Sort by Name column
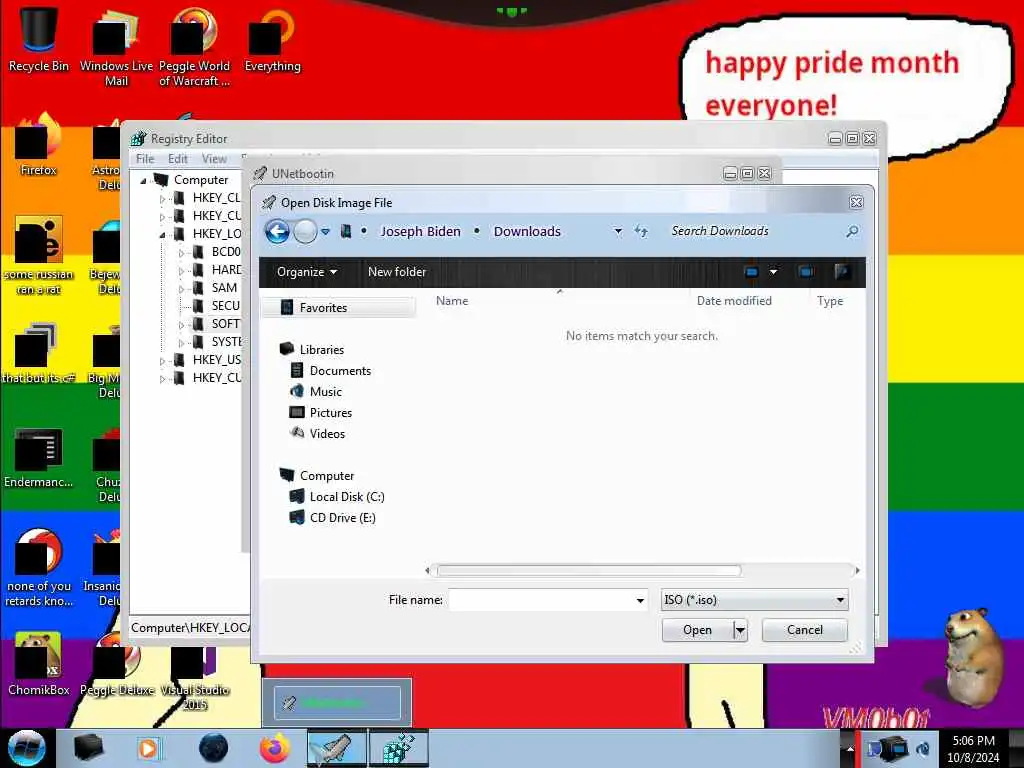Screen dimensions: 1024x768 click(452, 301)
